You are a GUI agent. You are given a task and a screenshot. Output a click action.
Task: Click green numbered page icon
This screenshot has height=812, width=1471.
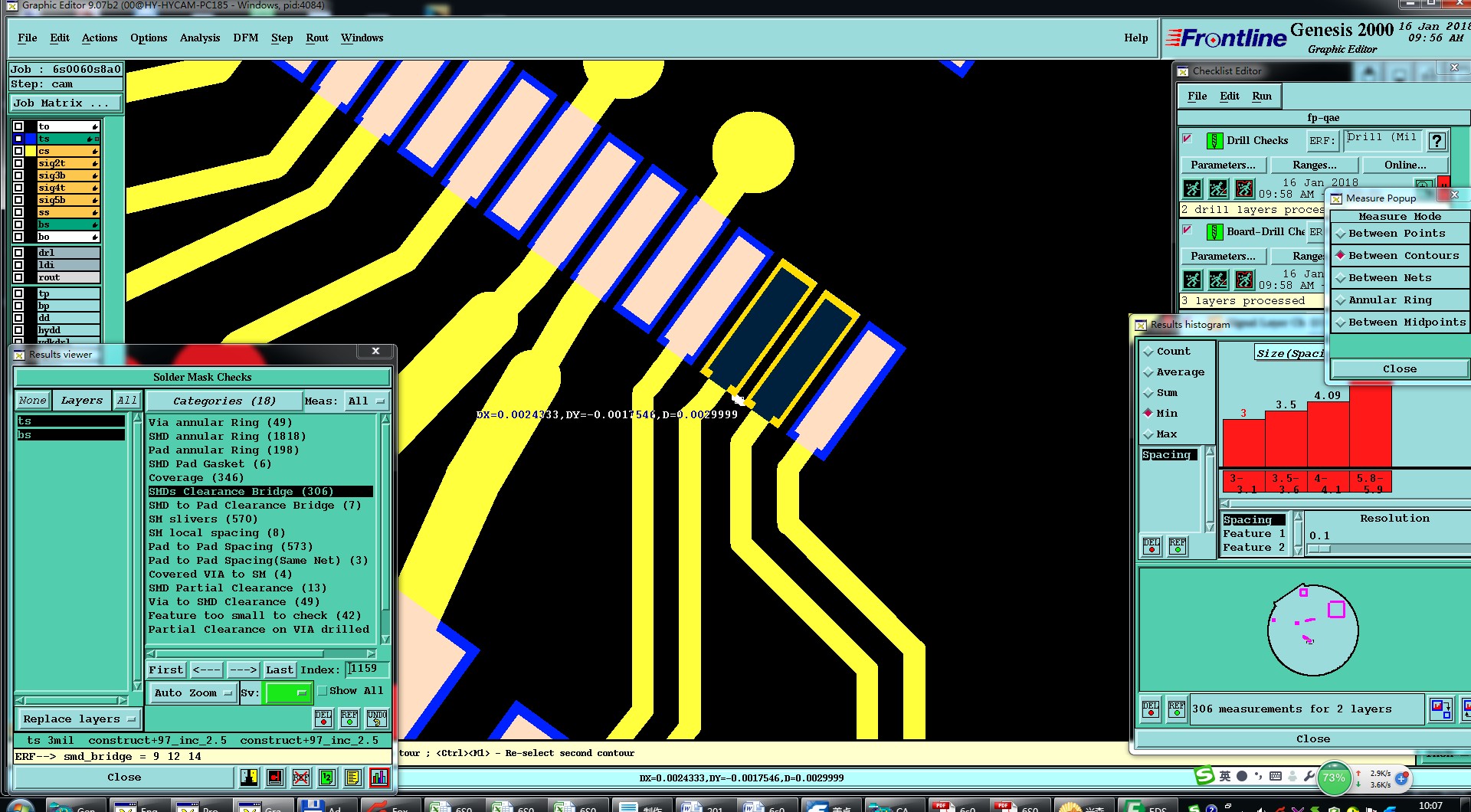(327, 778)
